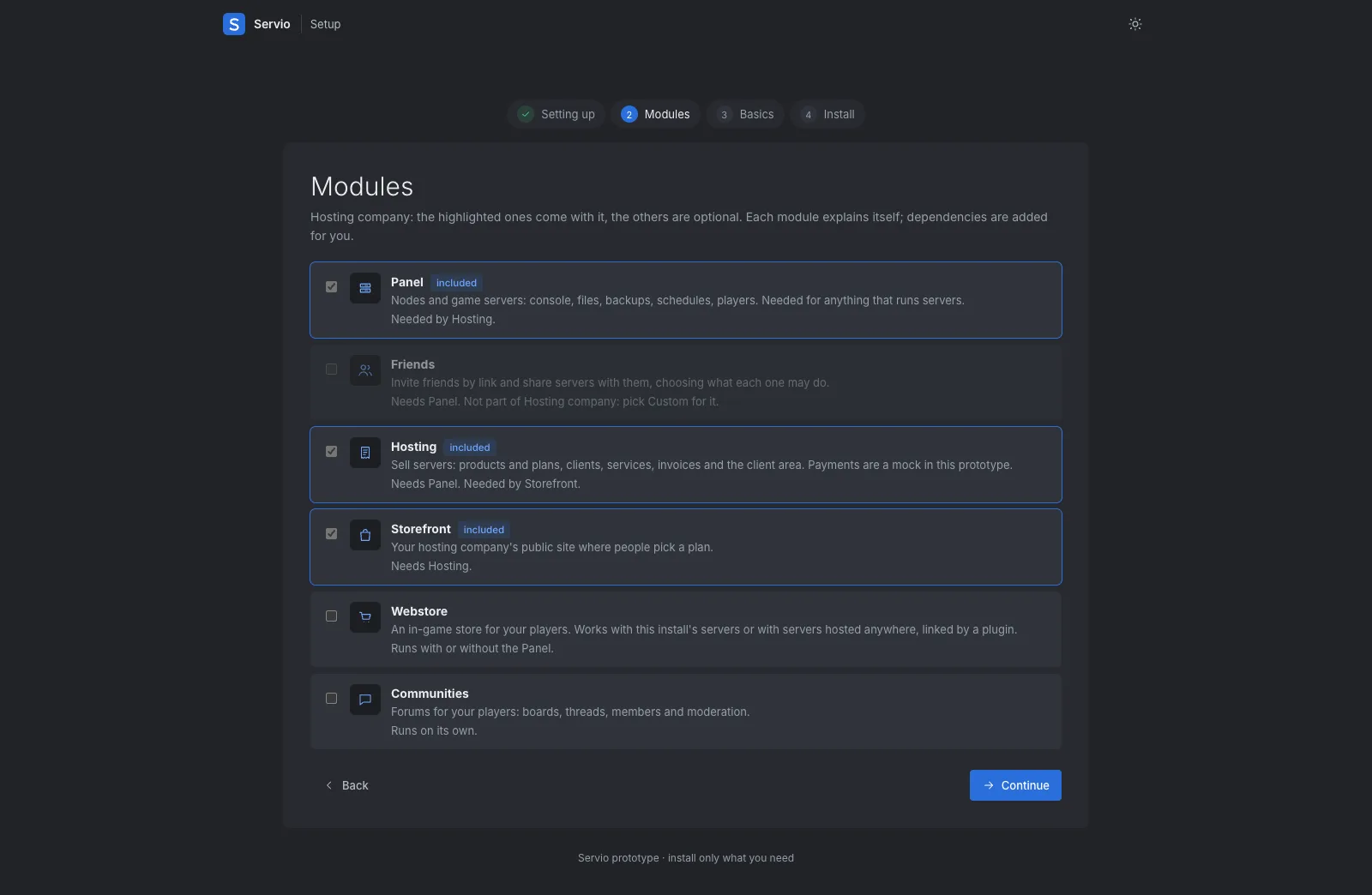This screenshot has width=1372, height=895.
Task: Click the 'Needed by Hosting.' note
Action: (x=443, y=319)
